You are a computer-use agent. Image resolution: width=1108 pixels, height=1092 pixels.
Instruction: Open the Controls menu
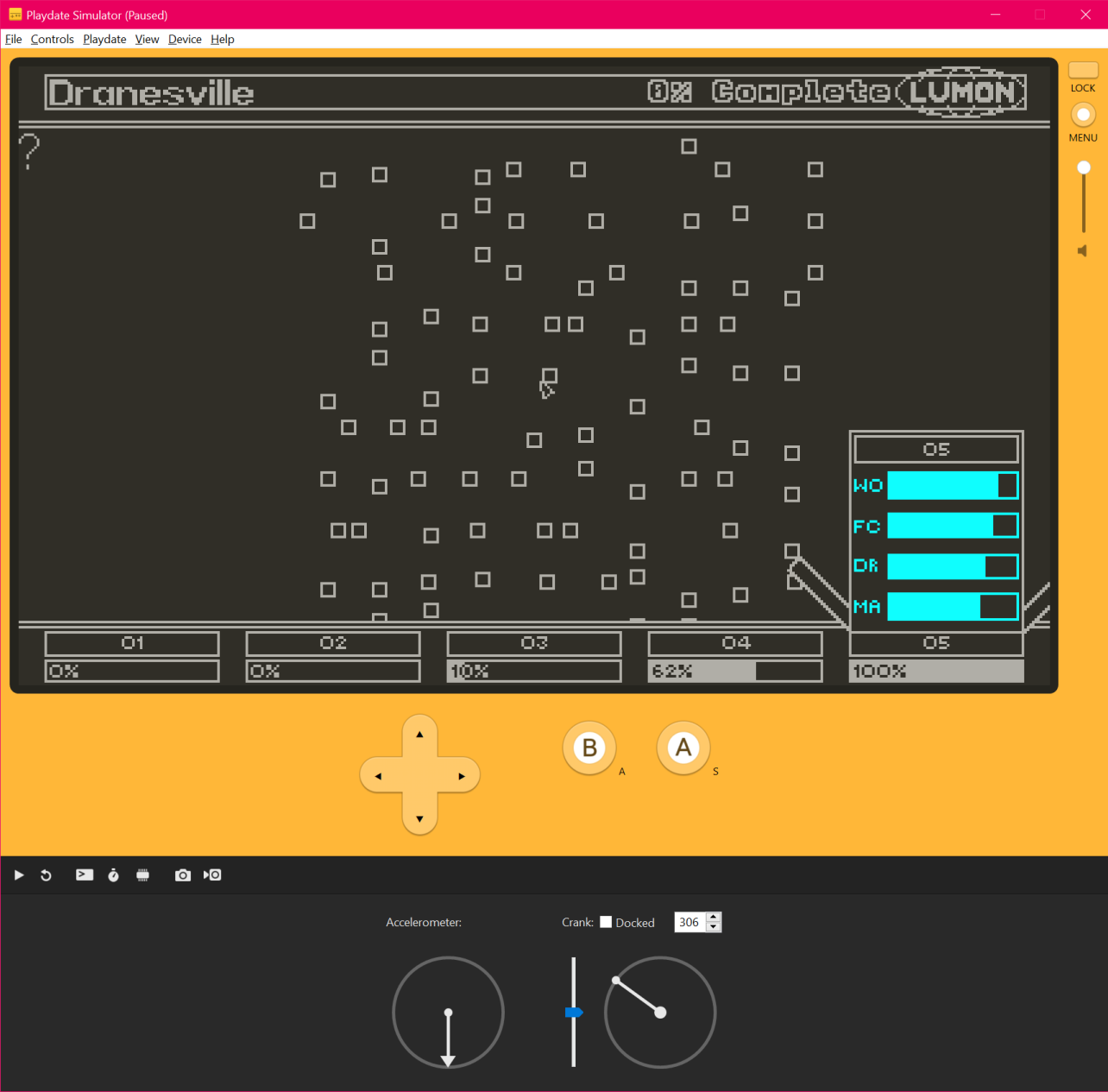pyautogui.click(x=52, y=39)
